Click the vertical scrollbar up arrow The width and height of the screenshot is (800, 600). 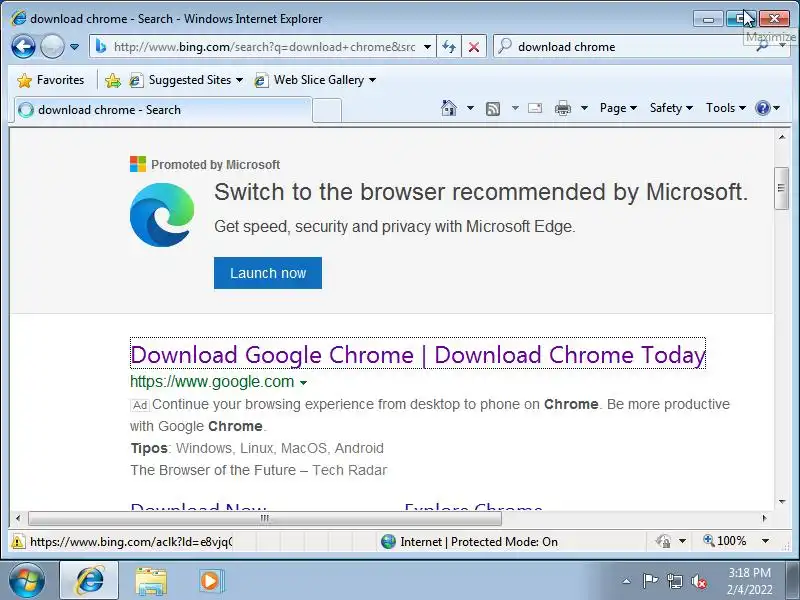(x=782, y=137)
